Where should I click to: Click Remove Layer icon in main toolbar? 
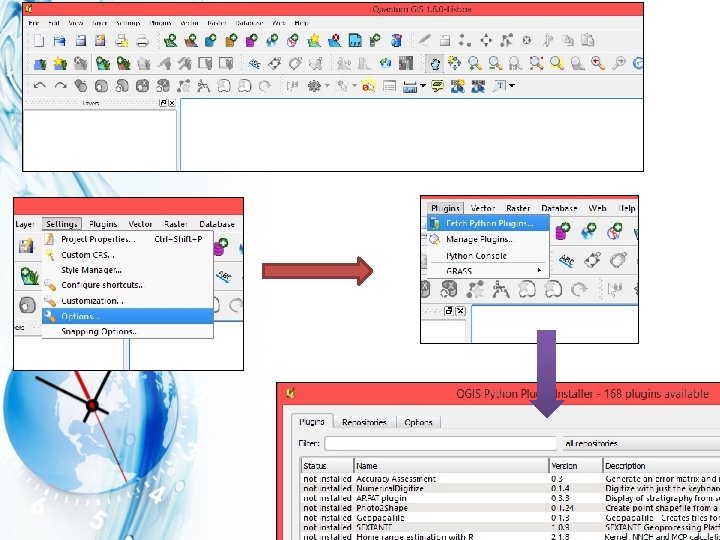click(334, 40)
